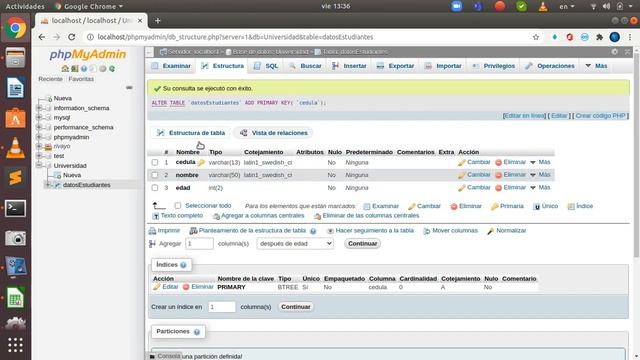Focus the Crear un índice number field
The image size is (640, 360).
pos(222,307)
